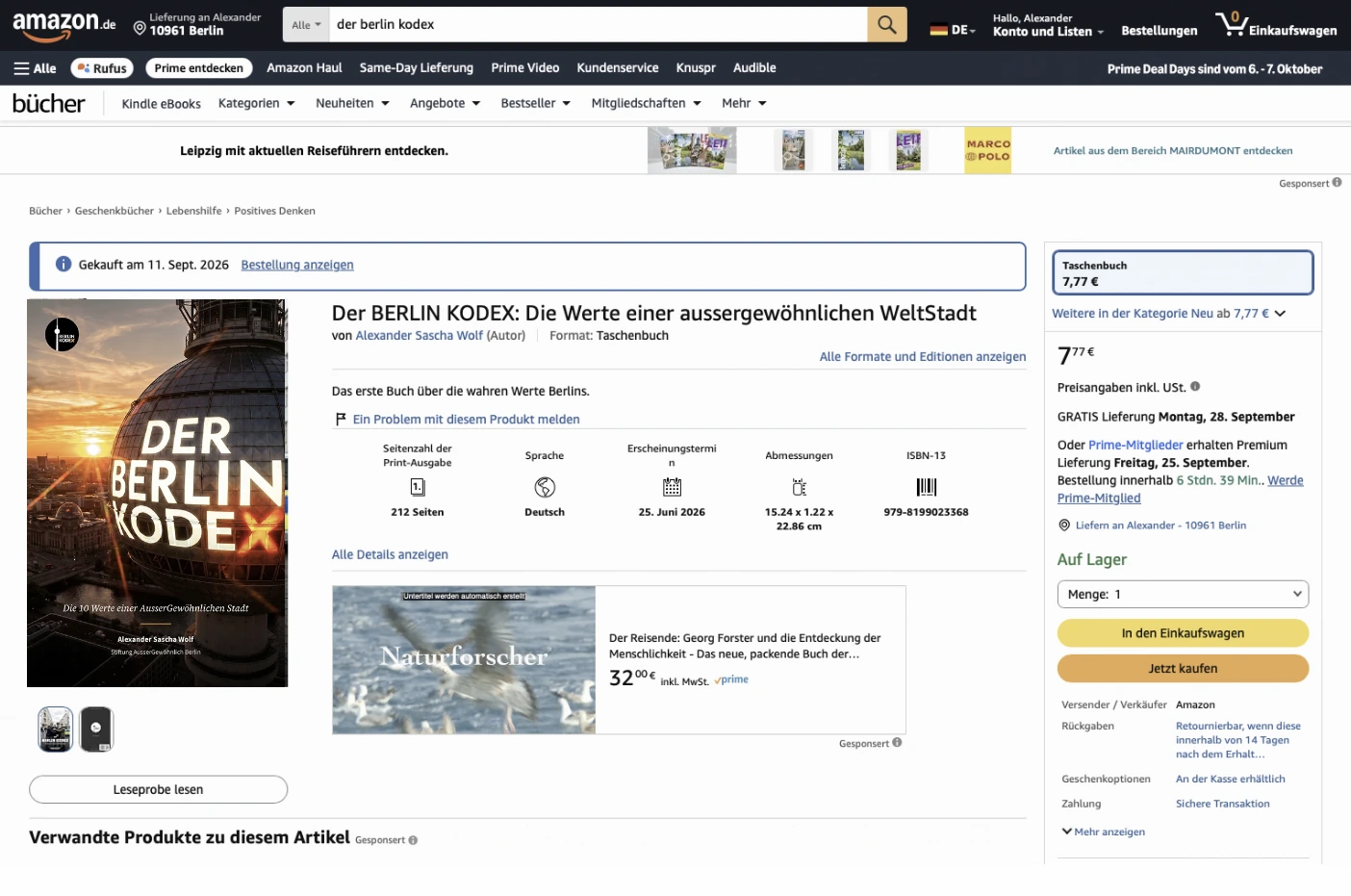Click Prime entdecken button
Viewport: 1351px width, 896px height.
click(198, 68)
